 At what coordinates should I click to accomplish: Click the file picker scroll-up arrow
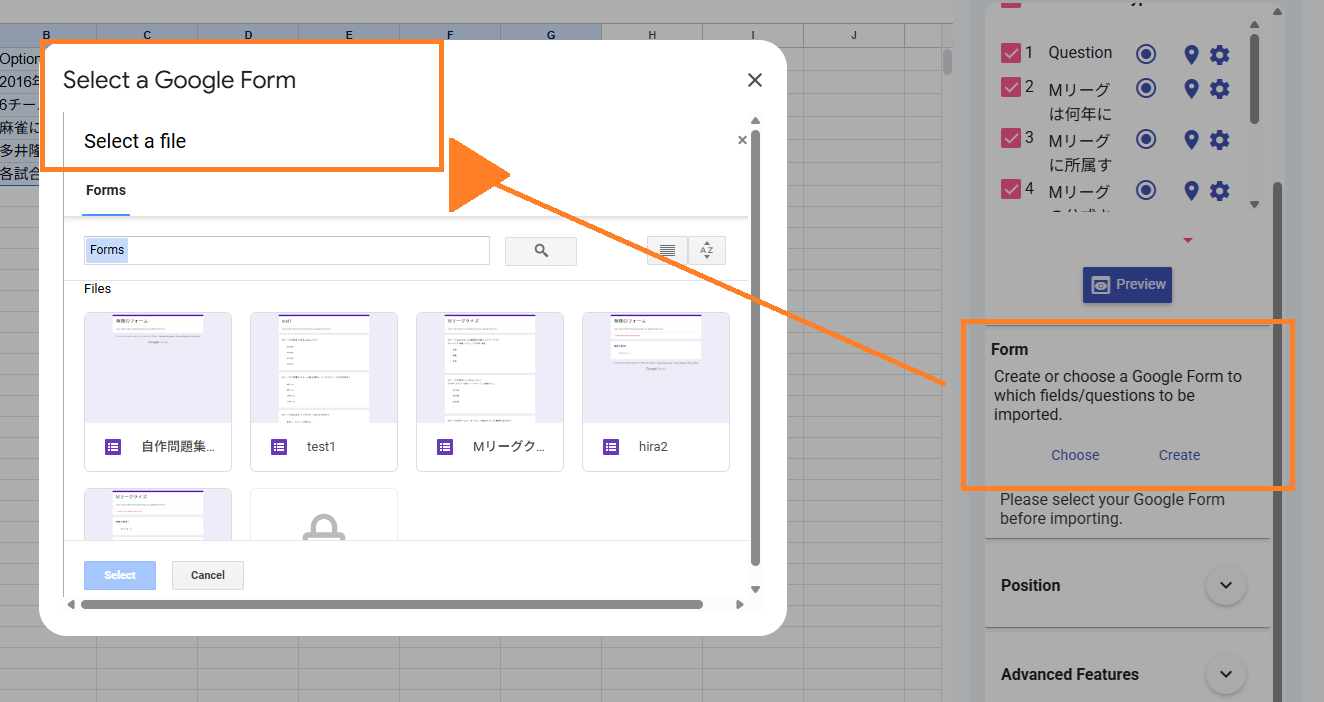(756, 121)
